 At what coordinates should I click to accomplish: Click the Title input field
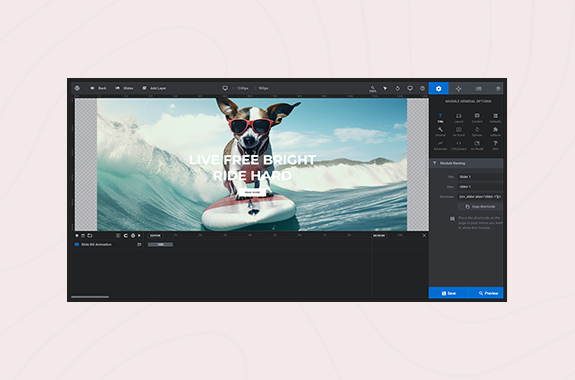point(480,176)
